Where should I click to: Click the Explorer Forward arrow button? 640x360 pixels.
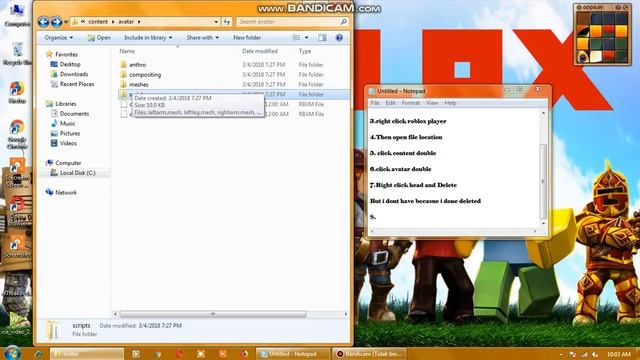[x=56, y=22]
